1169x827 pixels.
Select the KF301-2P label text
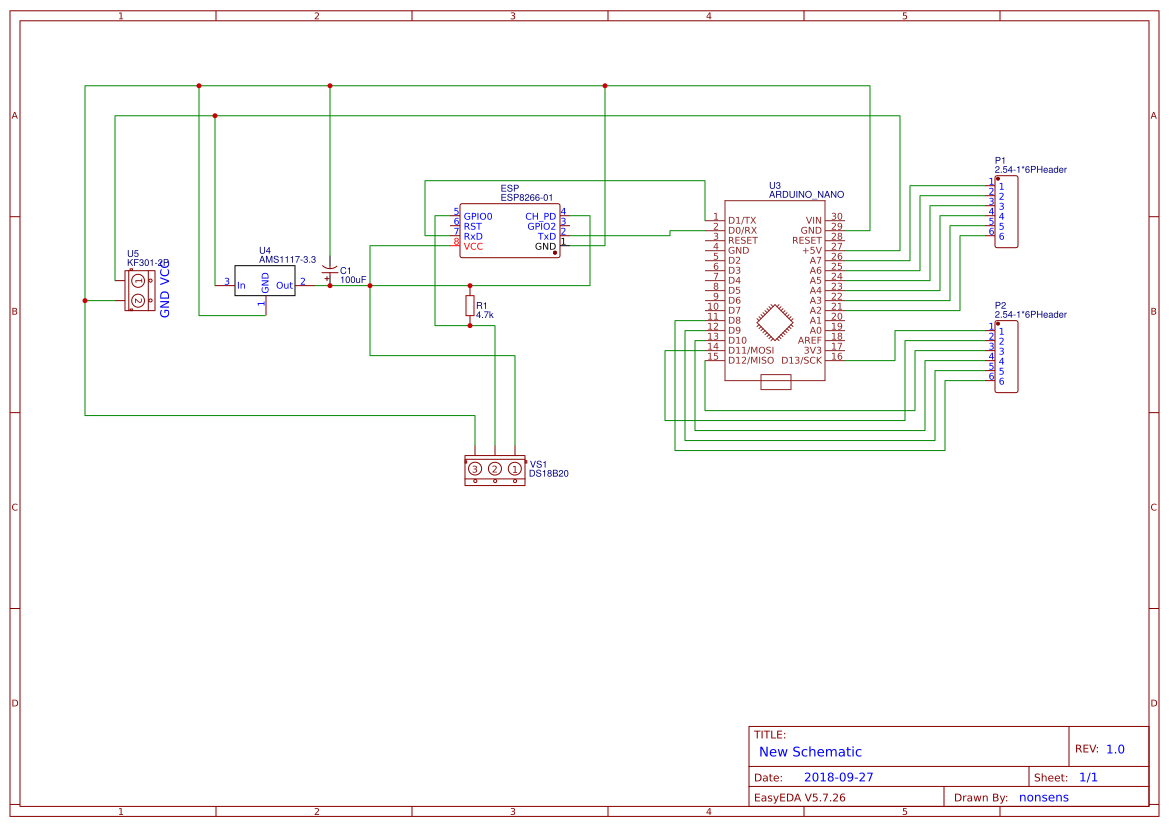pos(148,262)
